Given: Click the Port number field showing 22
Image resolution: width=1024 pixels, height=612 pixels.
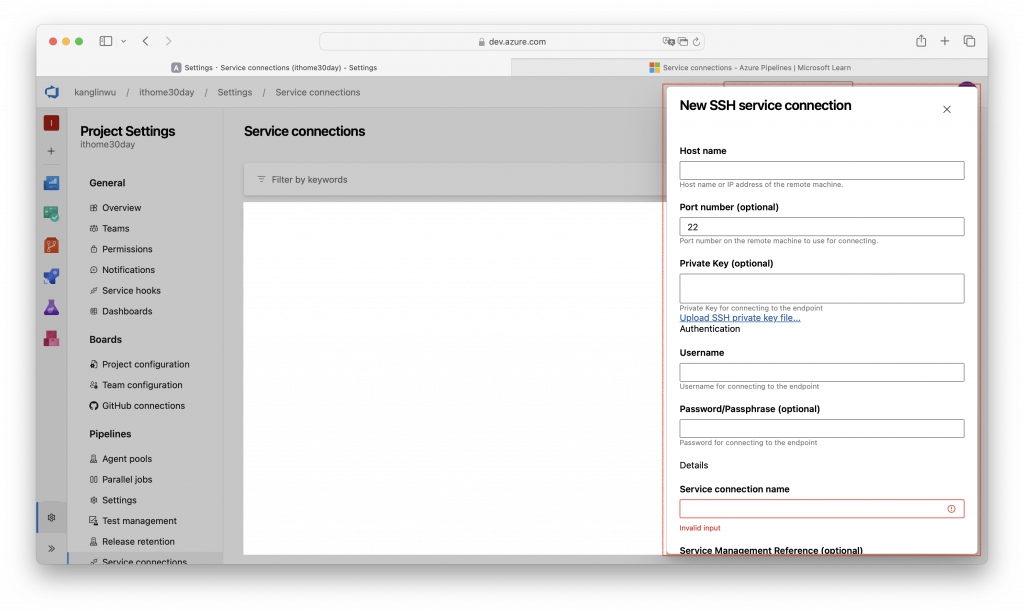Looking at the screenshot, I should (822, 227).
